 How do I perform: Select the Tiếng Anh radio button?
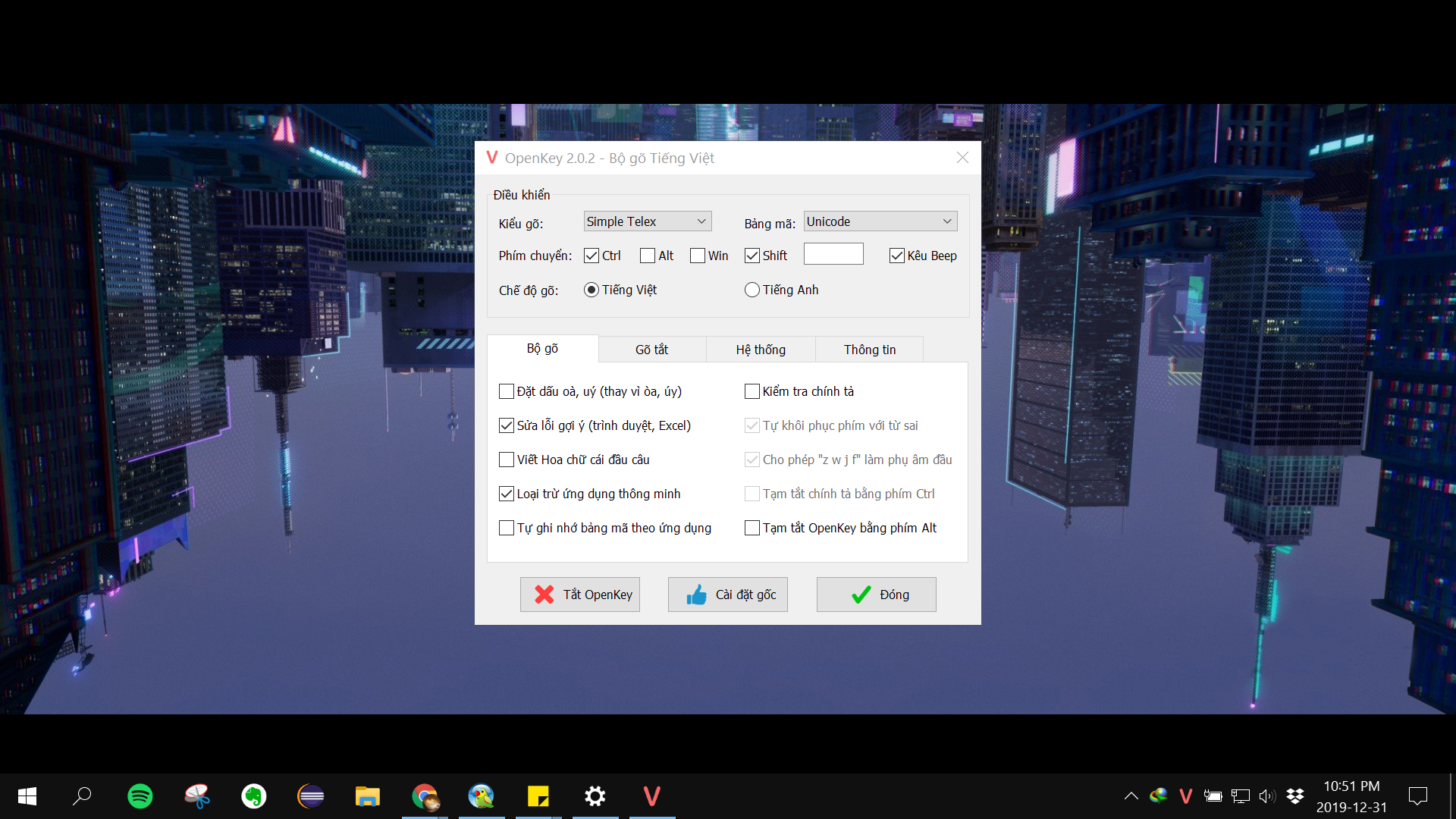coord(752,289)
